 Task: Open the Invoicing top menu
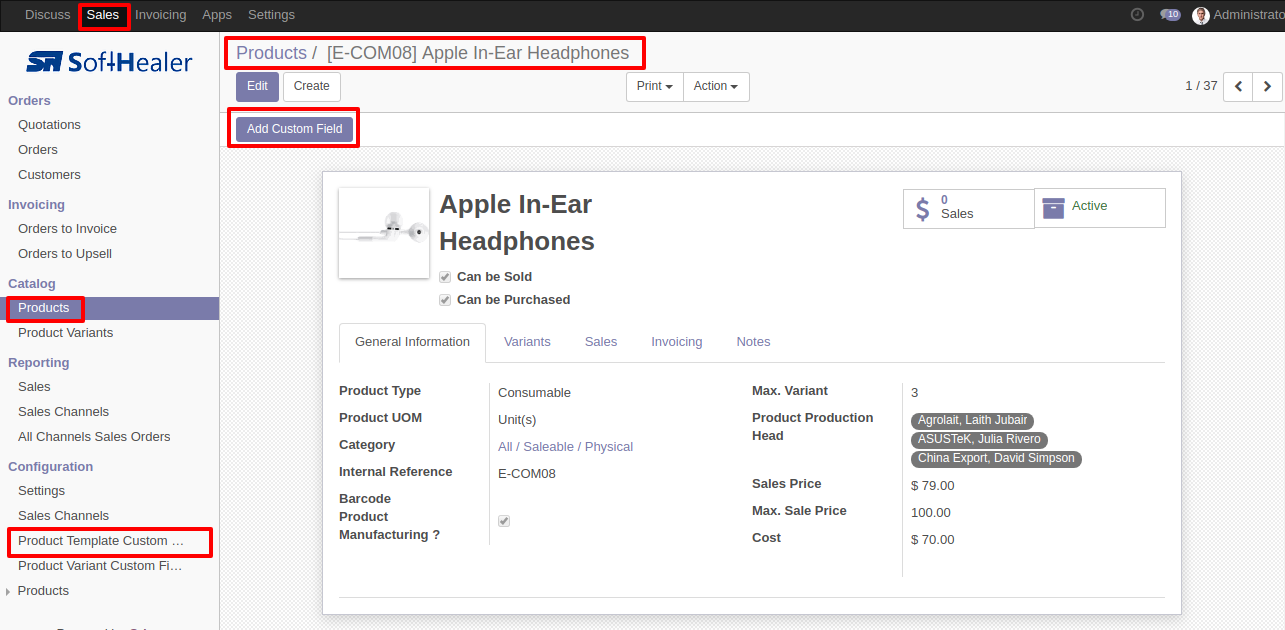[161, 15]
